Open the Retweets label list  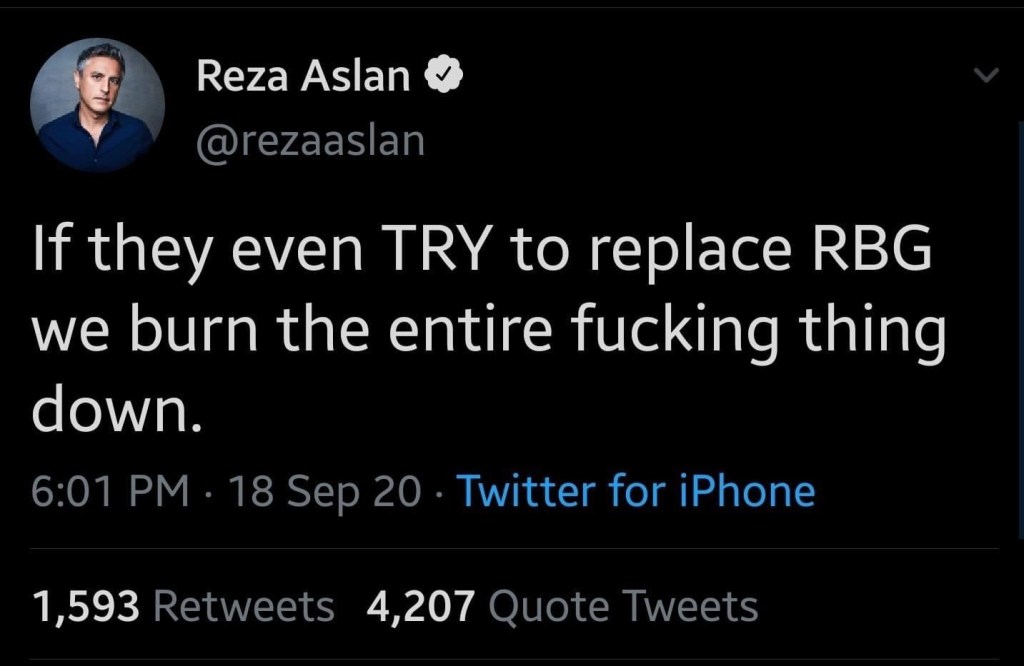[244, 606]
